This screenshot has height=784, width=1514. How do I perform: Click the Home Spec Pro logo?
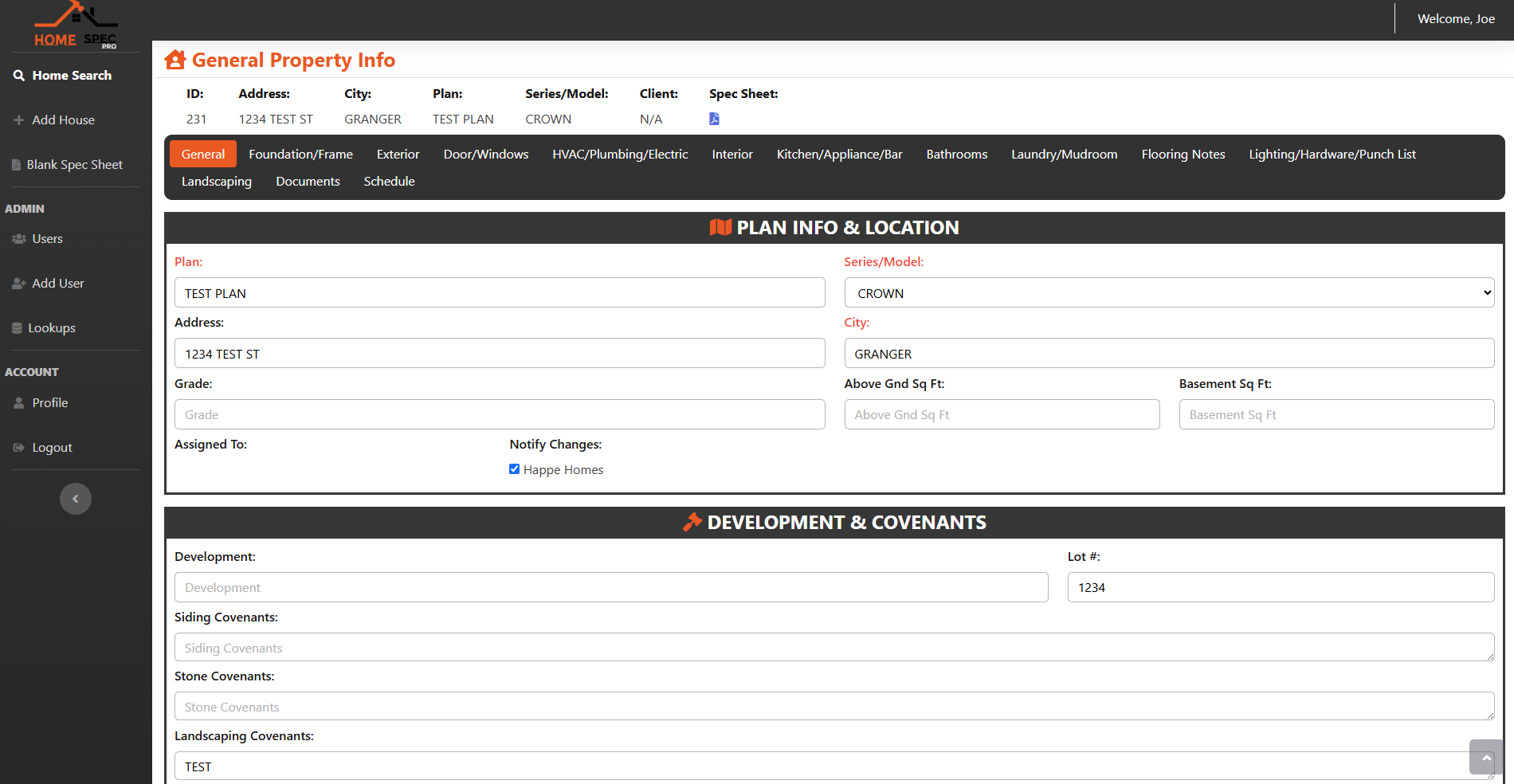pyautogui.click(x=76, y=25)
